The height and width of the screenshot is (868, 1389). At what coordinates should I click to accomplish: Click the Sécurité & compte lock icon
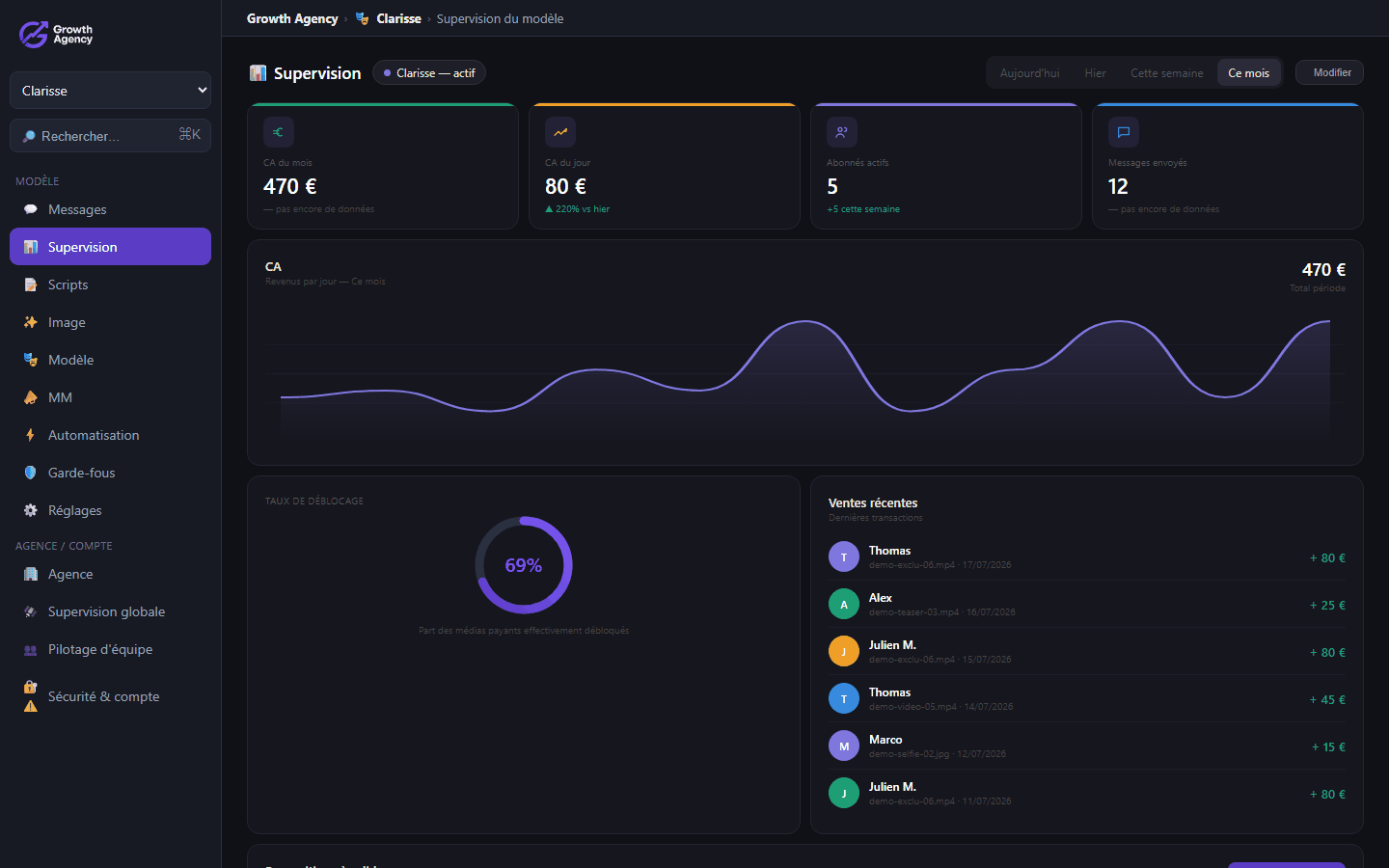pos(31,688)
